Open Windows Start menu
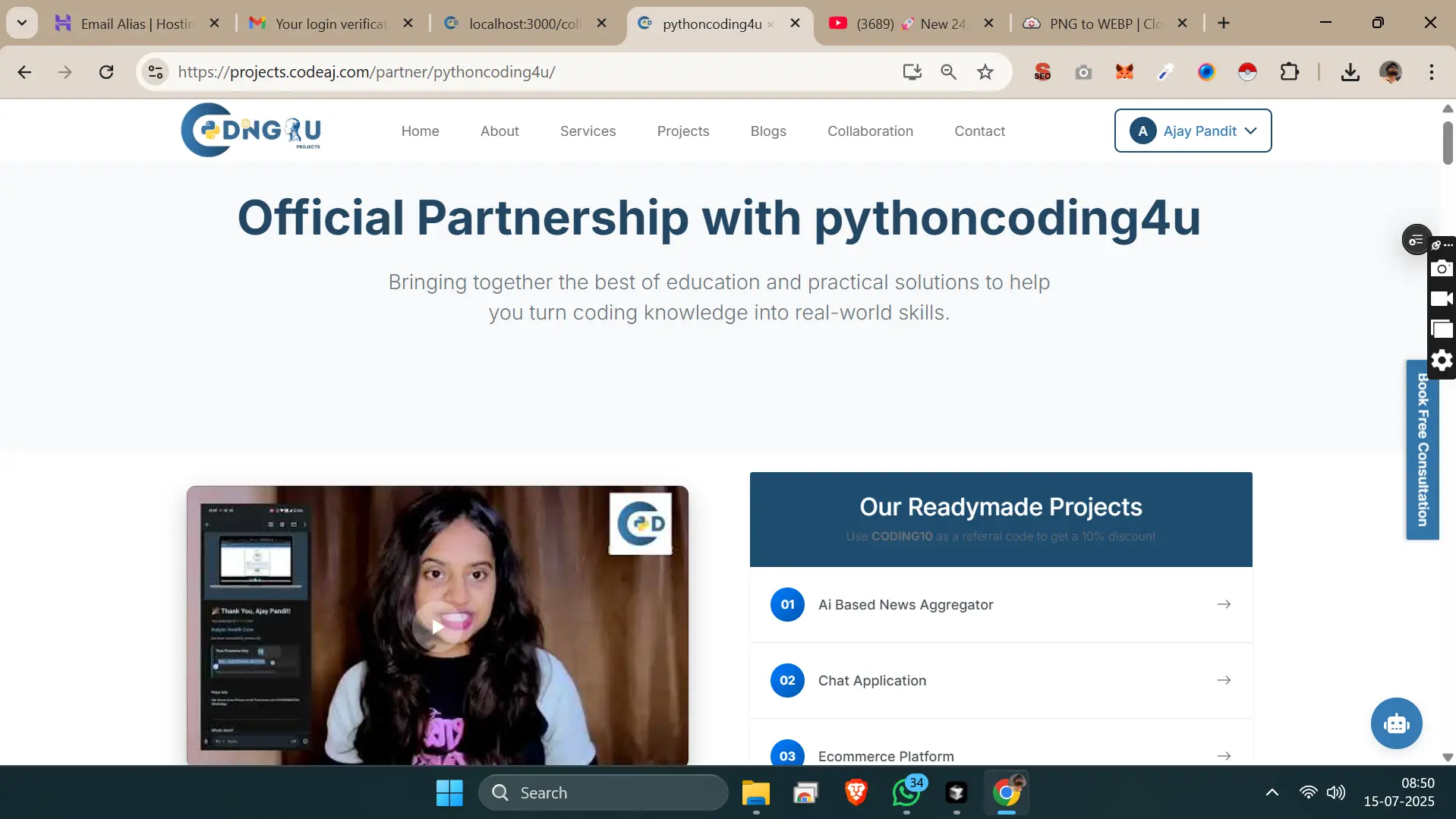Viewport: 1456px width, 819px height. [x=449, y=792]
